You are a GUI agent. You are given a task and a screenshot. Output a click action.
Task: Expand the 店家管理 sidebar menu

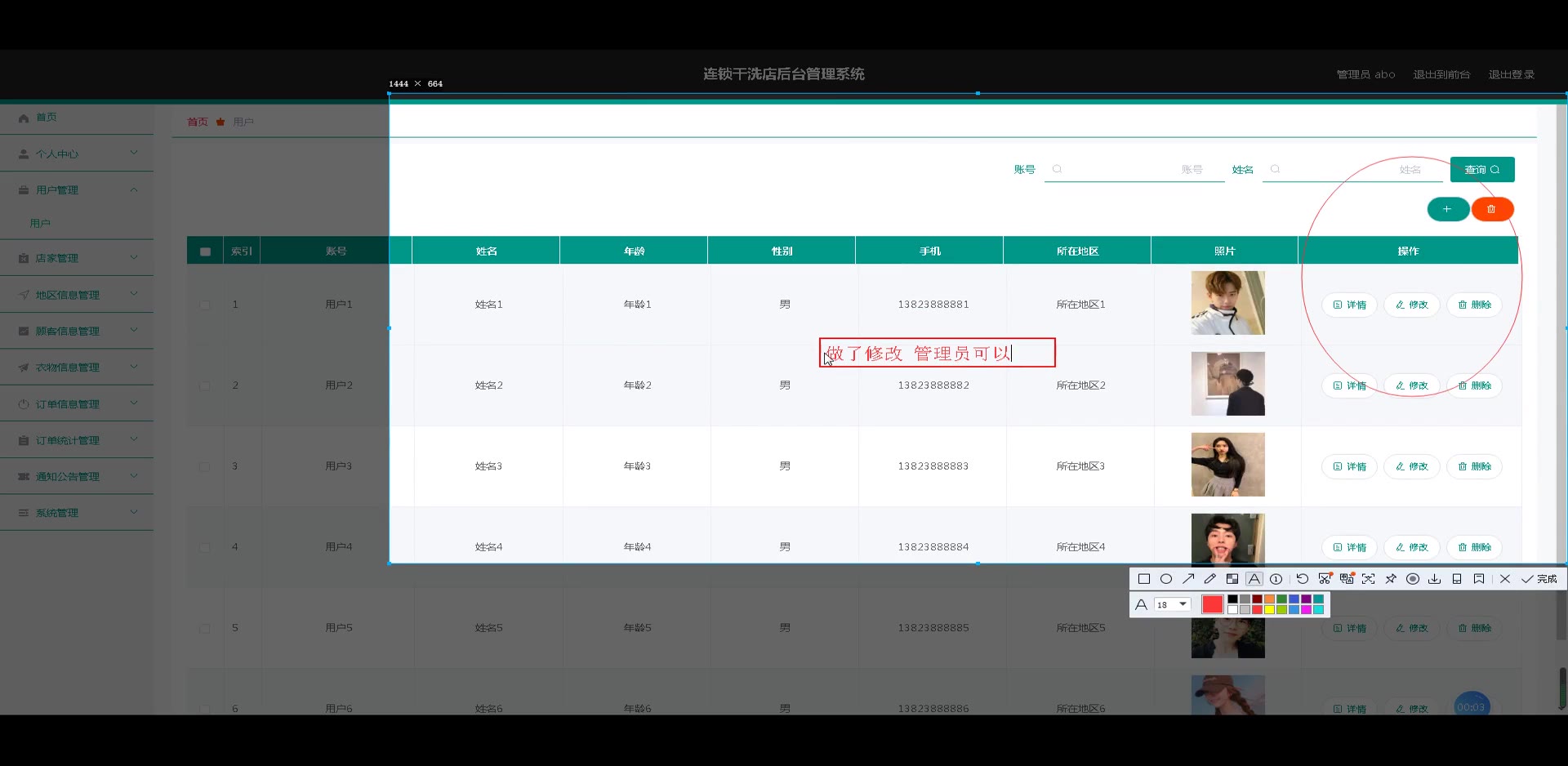coord(77,258)
